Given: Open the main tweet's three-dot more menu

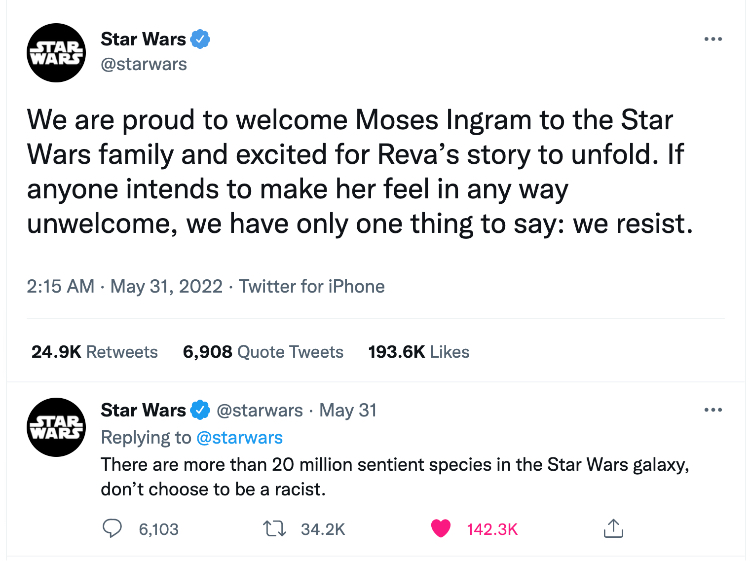Looking at the screenshot, I should 712,39.
